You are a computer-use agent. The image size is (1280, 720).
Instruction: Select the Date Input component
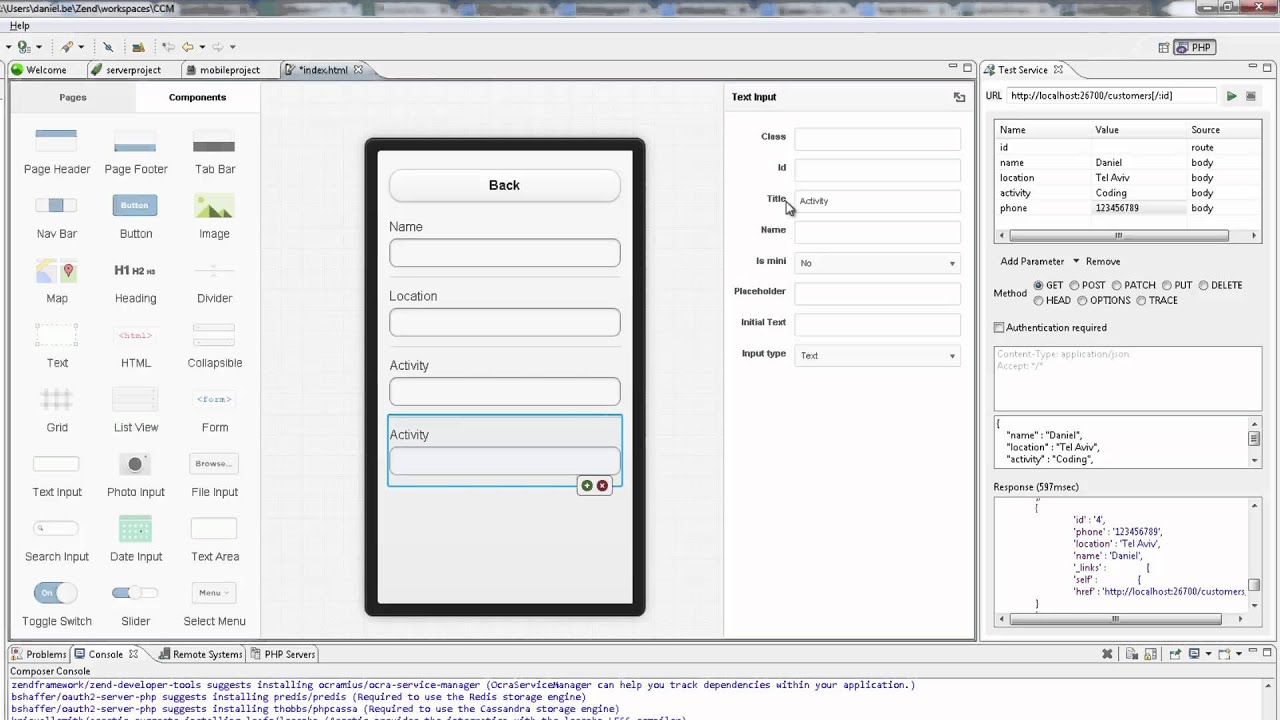tap(135, 539)
